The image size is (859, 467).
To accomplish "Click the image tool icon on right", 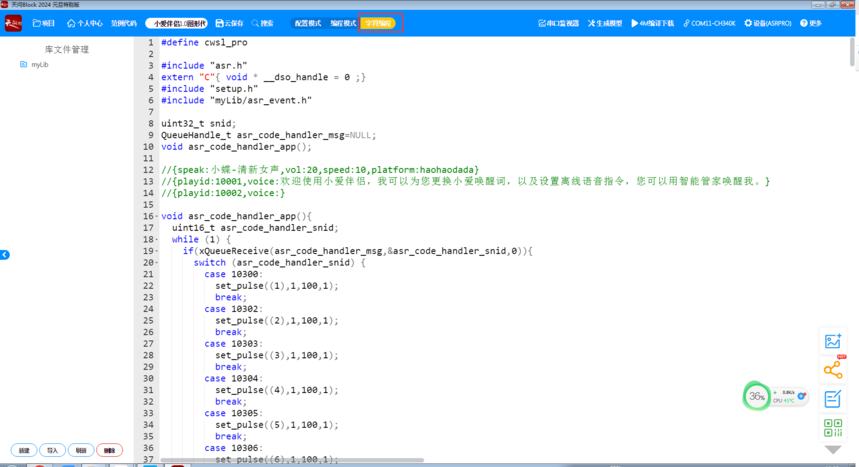I will (x=833, y=341).
